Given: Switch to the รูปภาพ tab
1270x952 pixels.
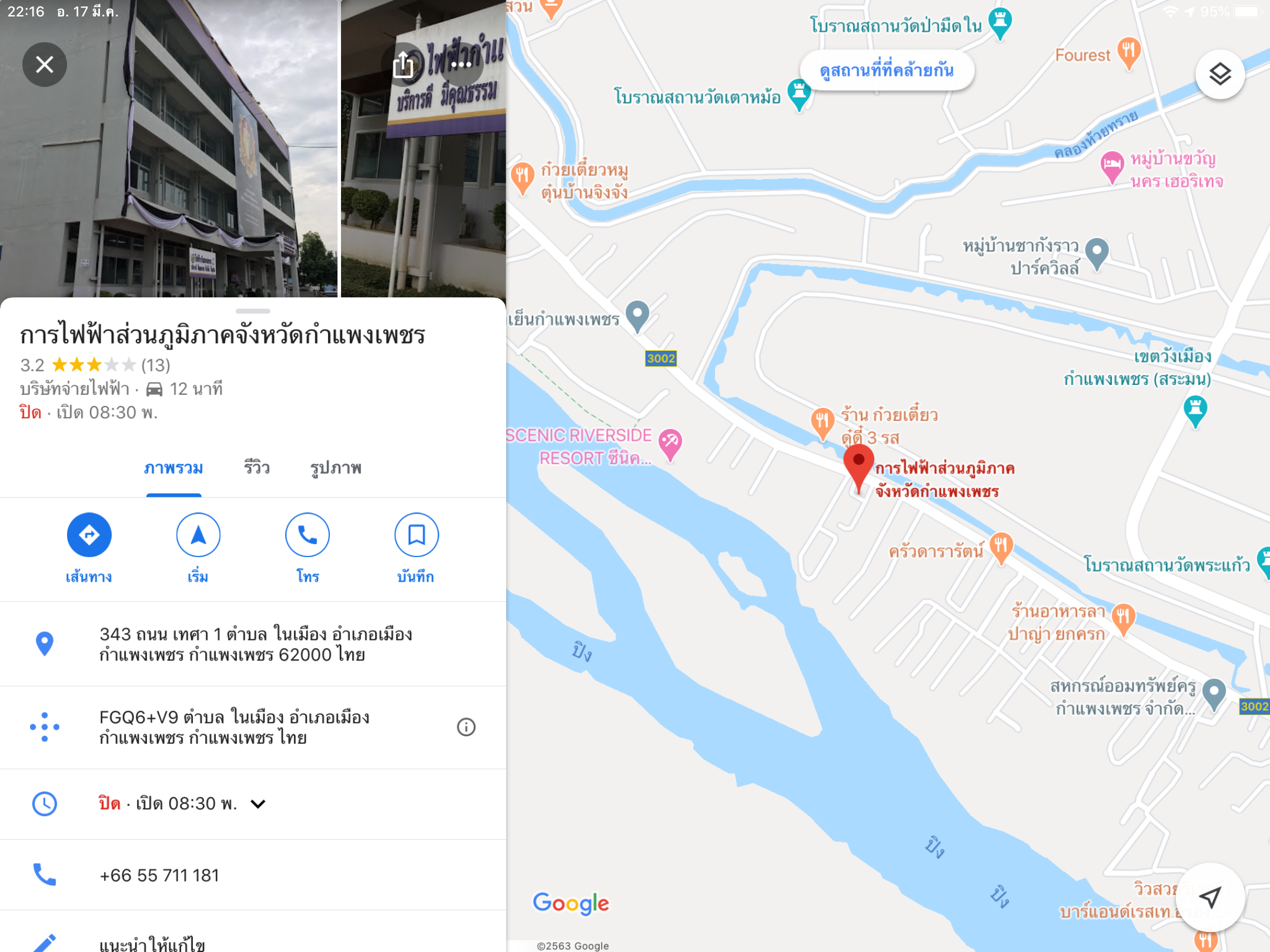Looking at the screenshot, I should pos(336,468).
